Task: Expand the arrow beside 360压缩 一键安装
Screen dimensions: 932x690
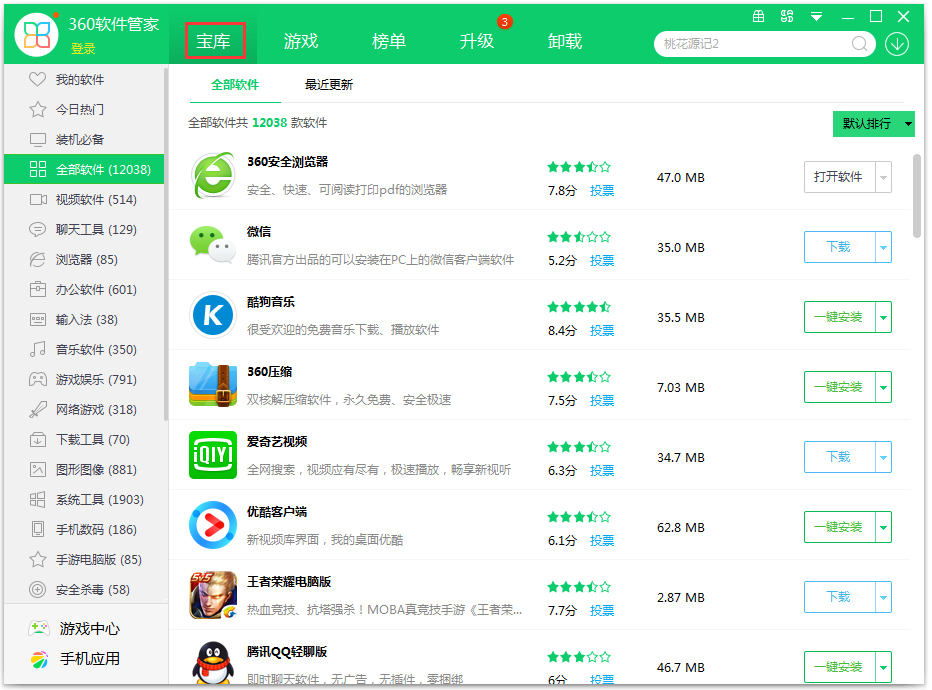Action: [x=883, y=387]
